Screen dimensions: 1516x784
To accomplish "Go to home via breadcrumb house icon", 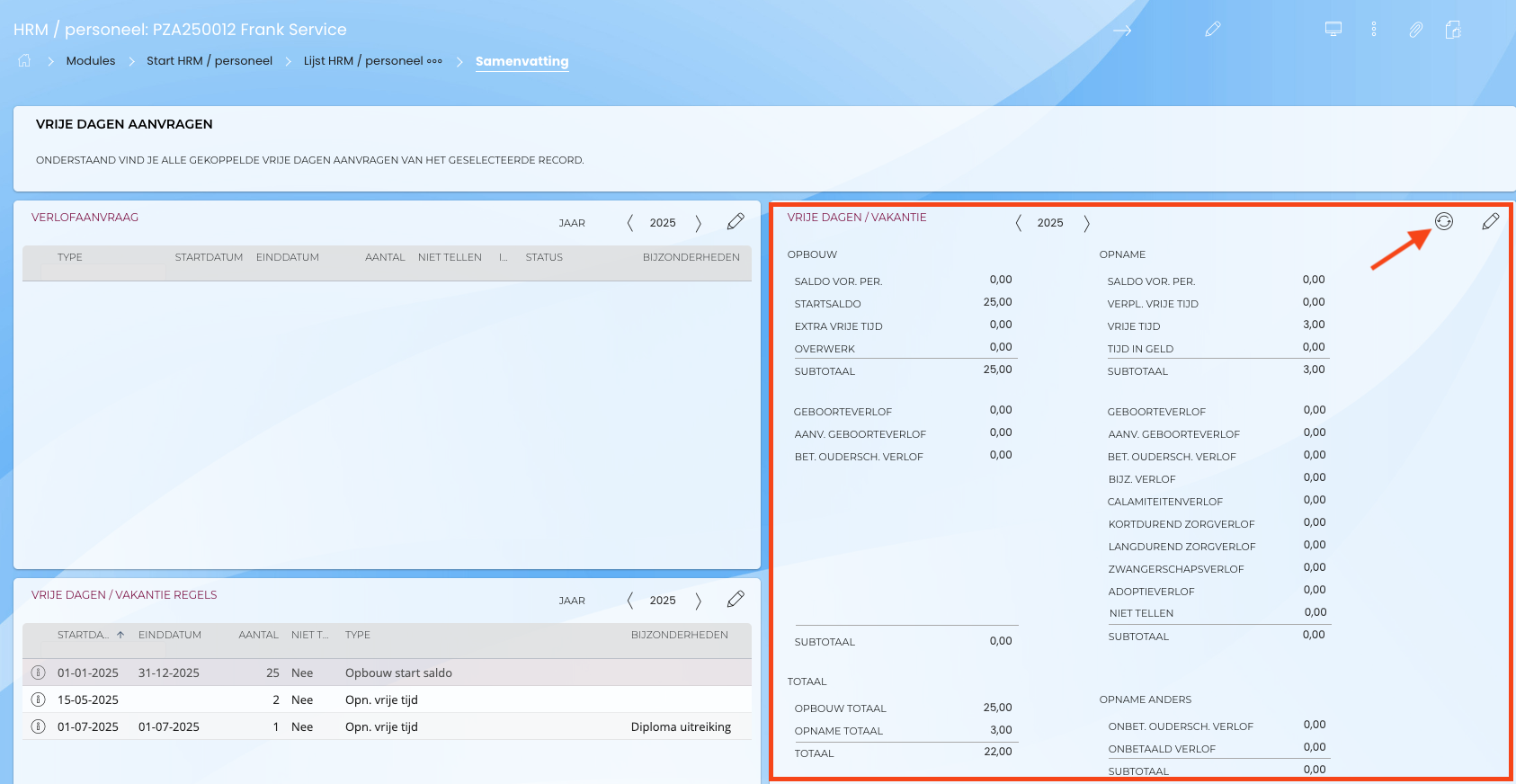I will [x=24, y=60].
